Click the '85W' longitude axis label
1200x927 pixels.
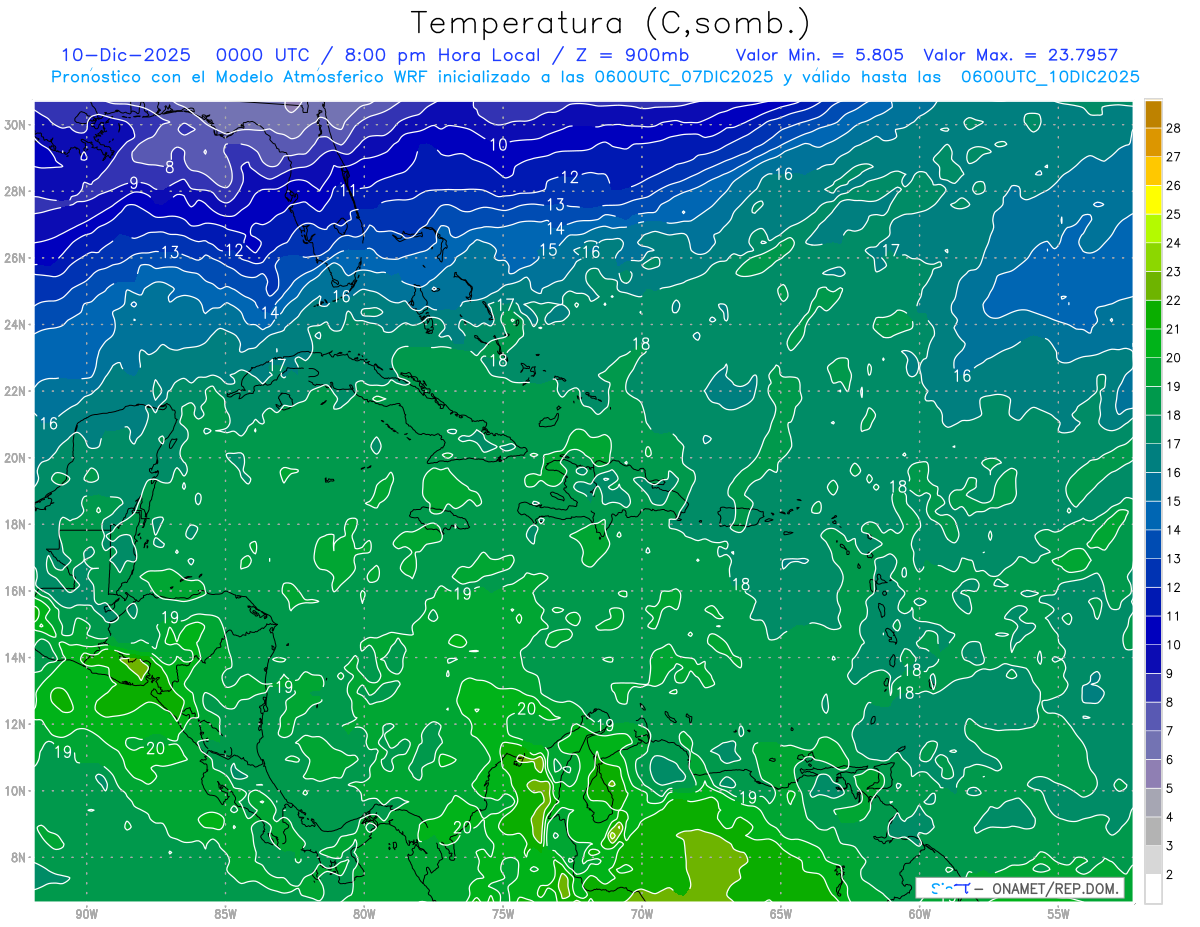pyautogui.click(x=225, y=914)
